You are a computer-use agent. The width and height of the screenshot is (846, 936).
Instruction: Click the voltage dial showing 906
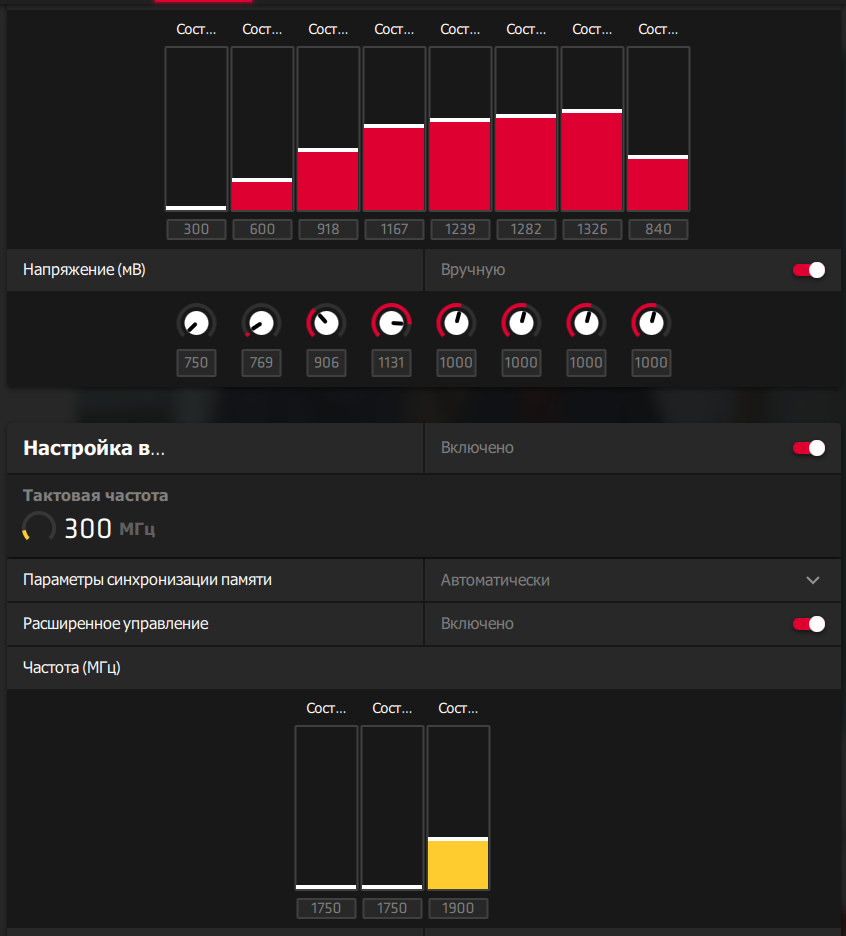[326, 323]
